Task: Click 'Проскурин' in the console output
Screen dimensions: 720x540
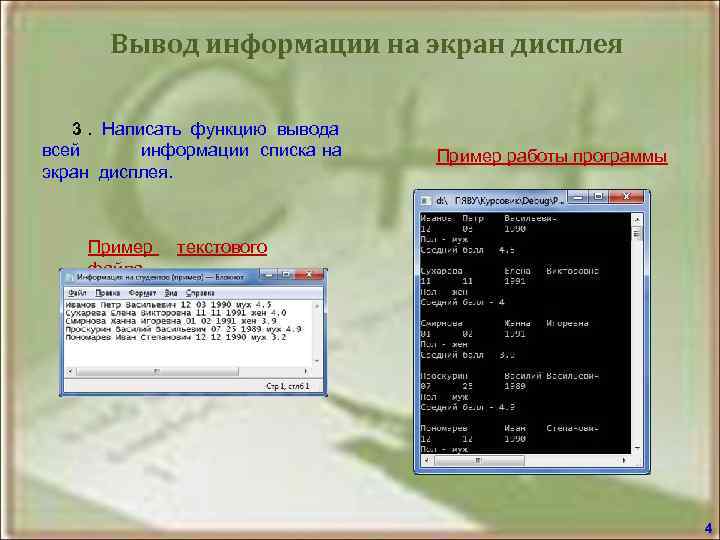Action: pos(444,376)
